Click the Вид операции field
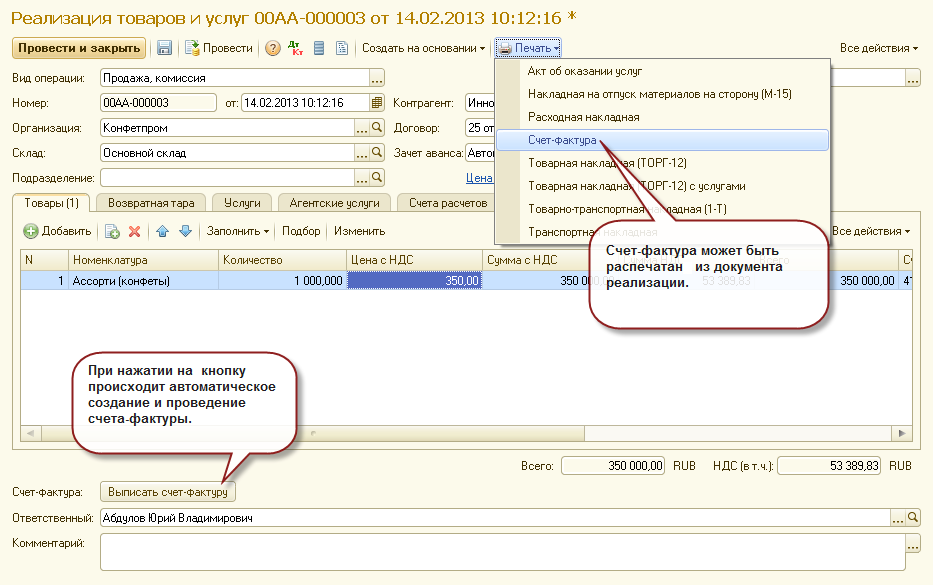Screen dimensions: 933x585 [235, 78]
